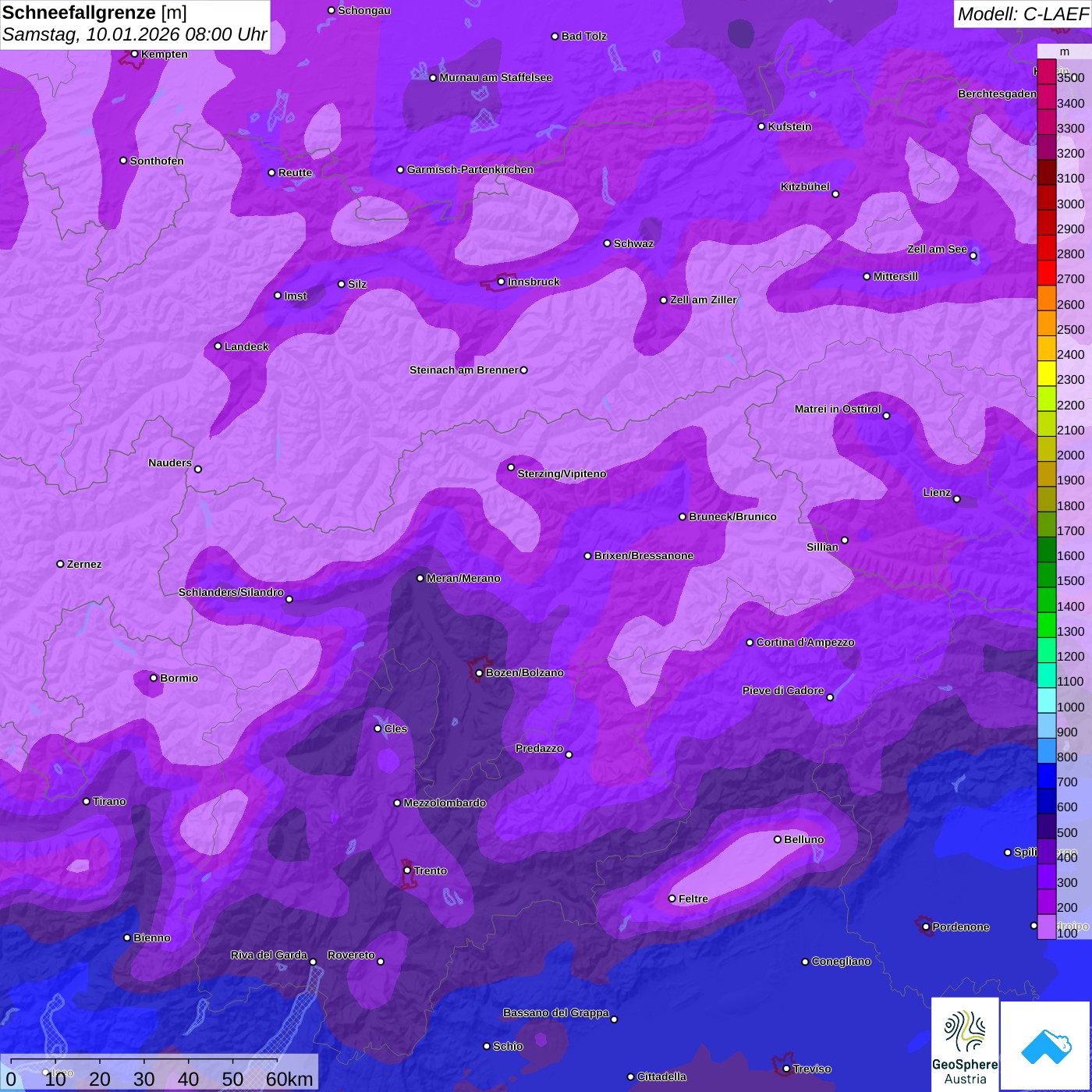This screenshot has height=1092, width=1092.
Task: Click the Mittersill city marker dot
Action: coord(867,276)
